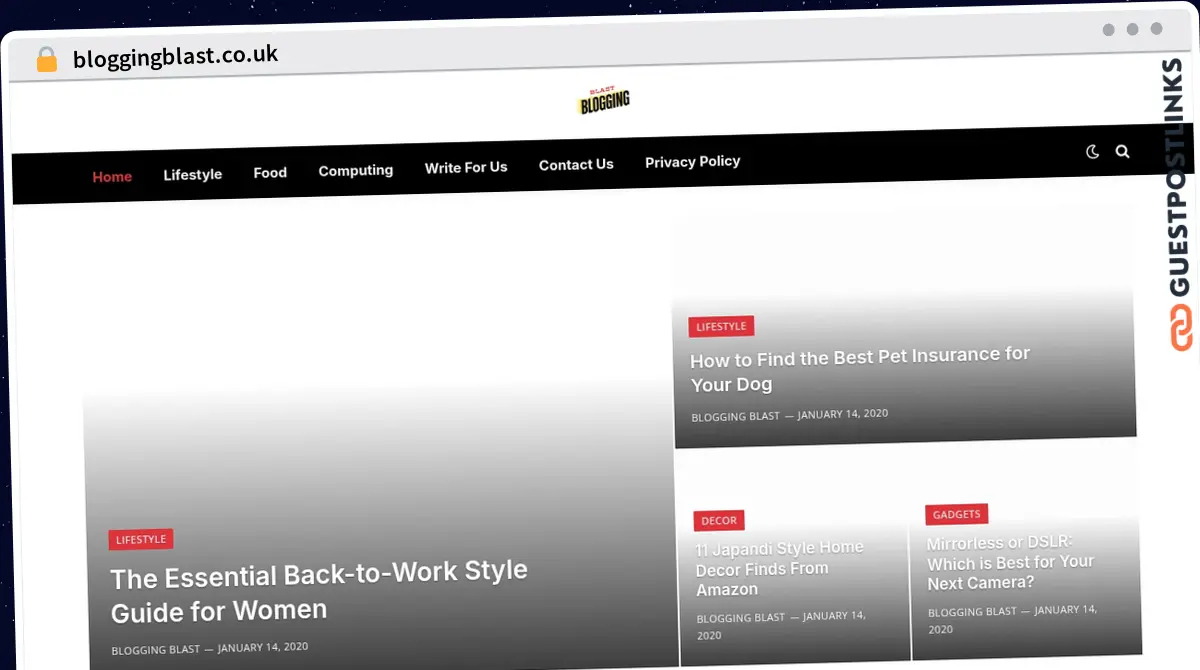
Task: Open site search via the magnifier icon
Action: (1122, 152)
